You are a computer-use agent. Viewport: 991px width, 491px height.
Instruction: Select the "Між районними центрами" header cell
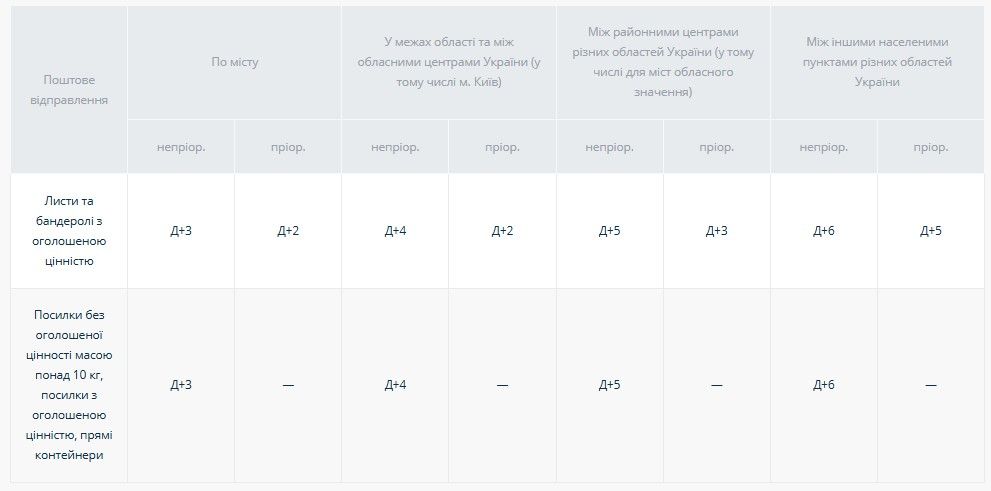[663, 62]
